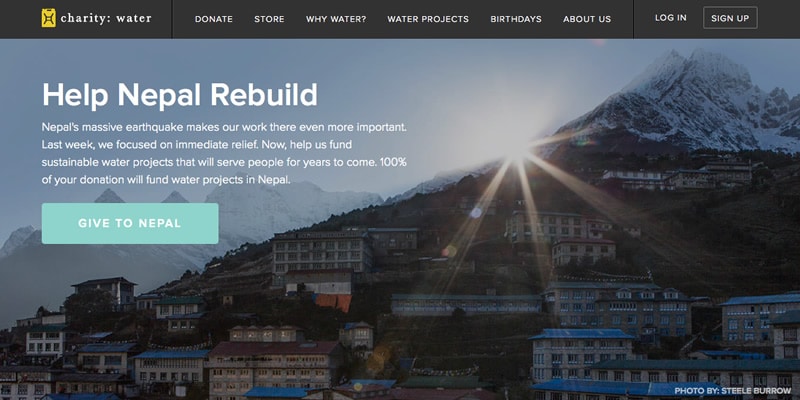Click the Log In link

(670, 18)
